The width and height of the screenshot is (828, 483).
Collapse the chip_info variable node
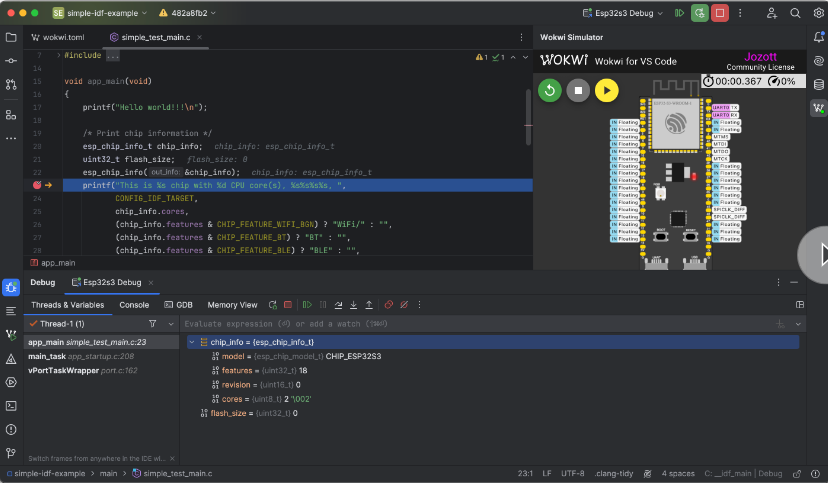(191, 342)
